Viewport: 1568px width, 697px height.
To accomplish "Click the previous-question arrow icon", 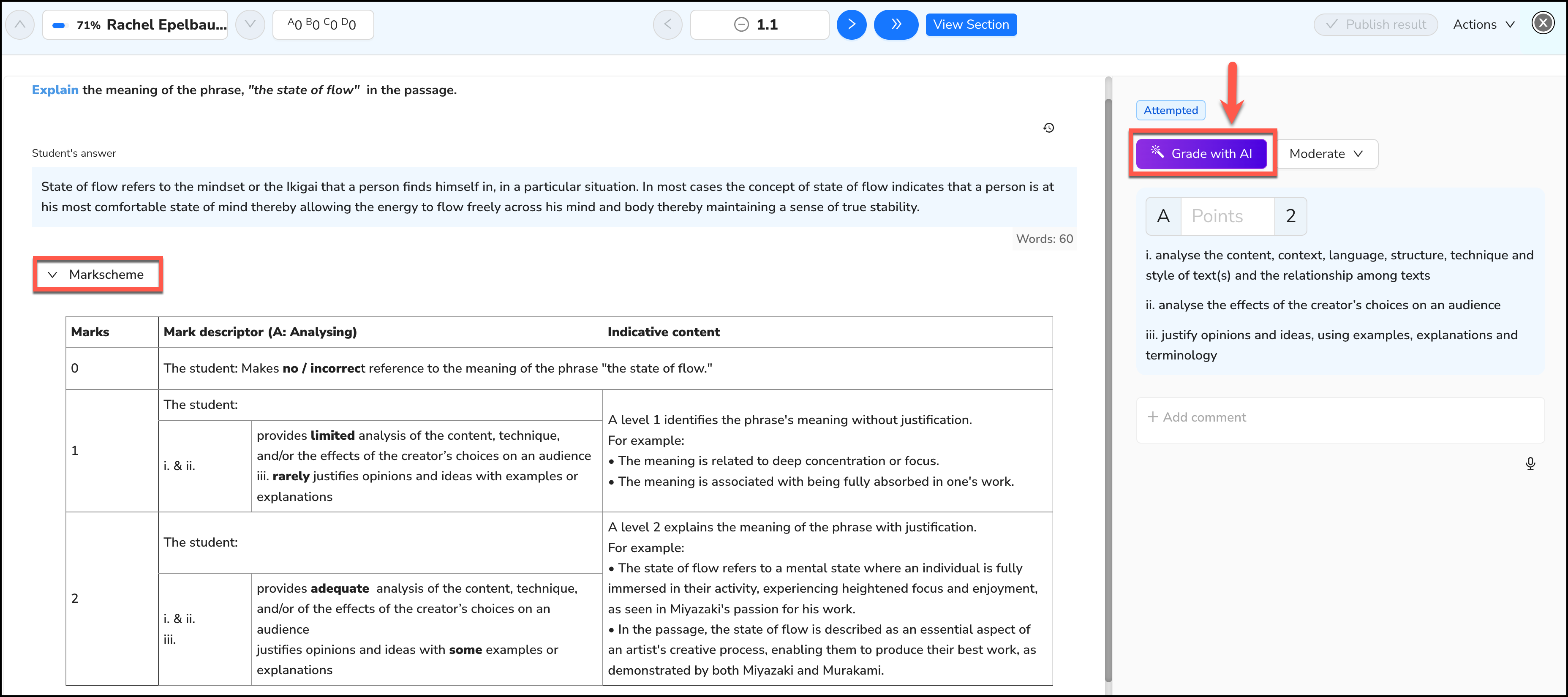I will point(667,25).
